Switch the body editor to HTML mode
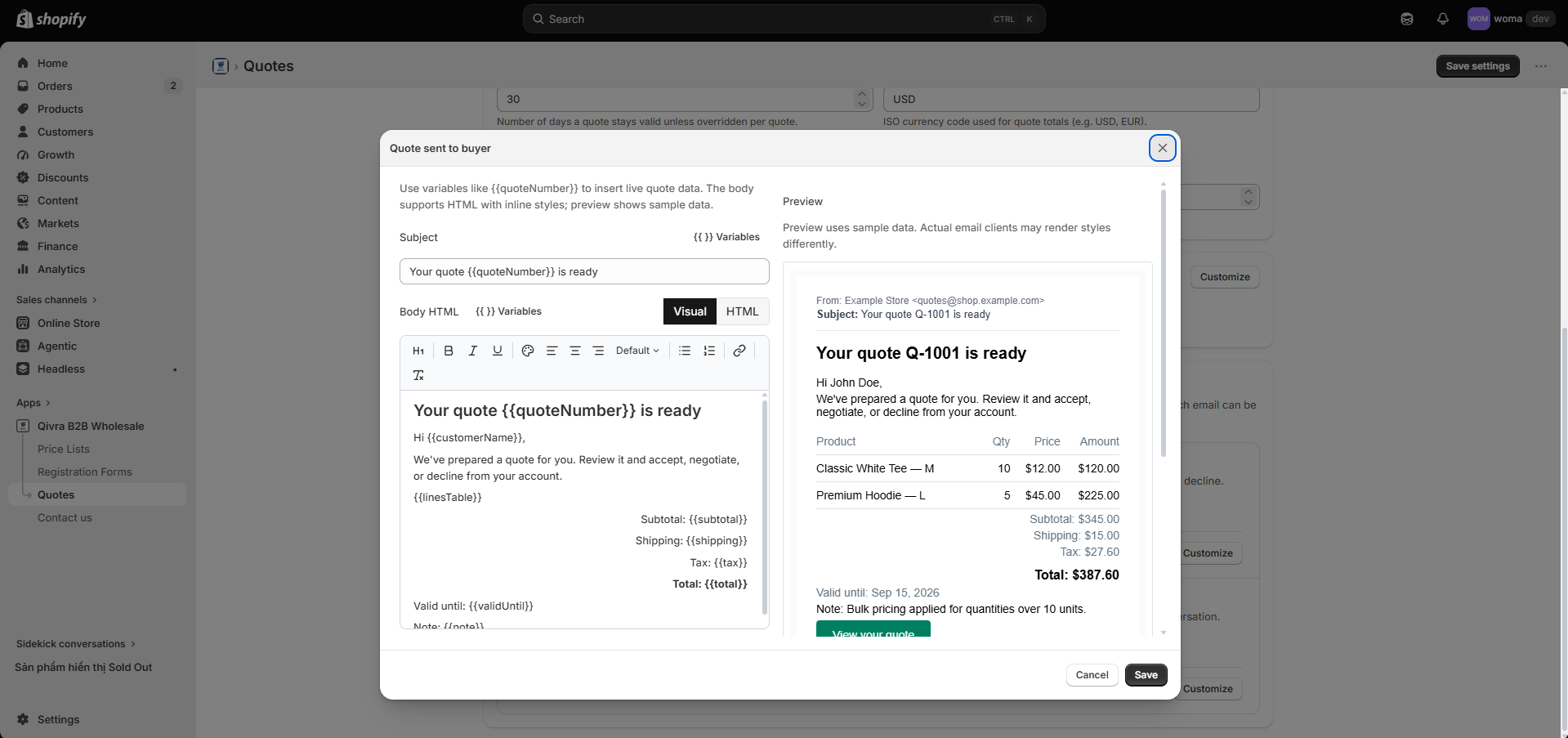This screenshot has width=1568, height=738. [x=743, y=311]
